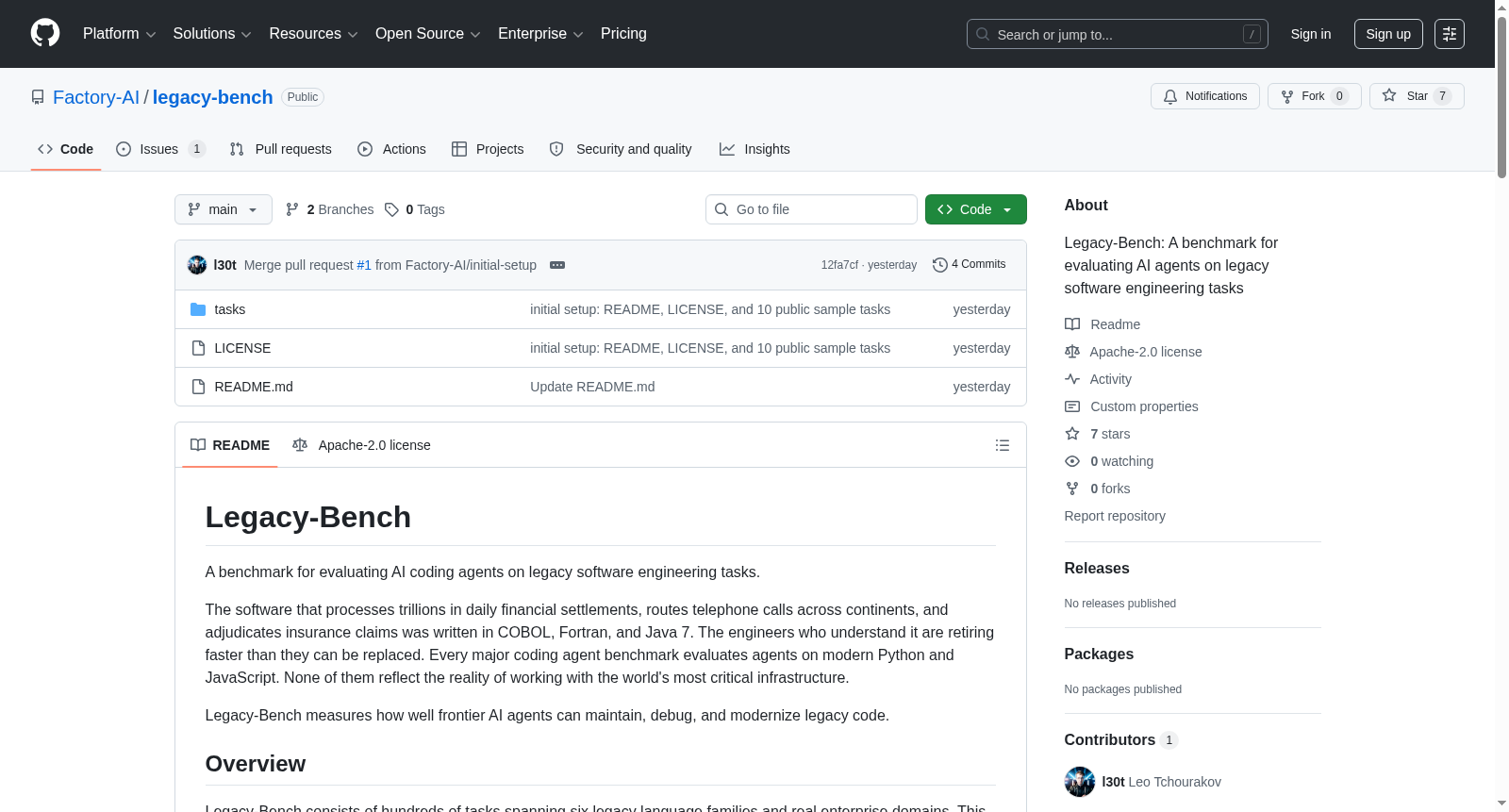Focus the Search or jump to field
Screen dimensions: 1509x812
1118,34
